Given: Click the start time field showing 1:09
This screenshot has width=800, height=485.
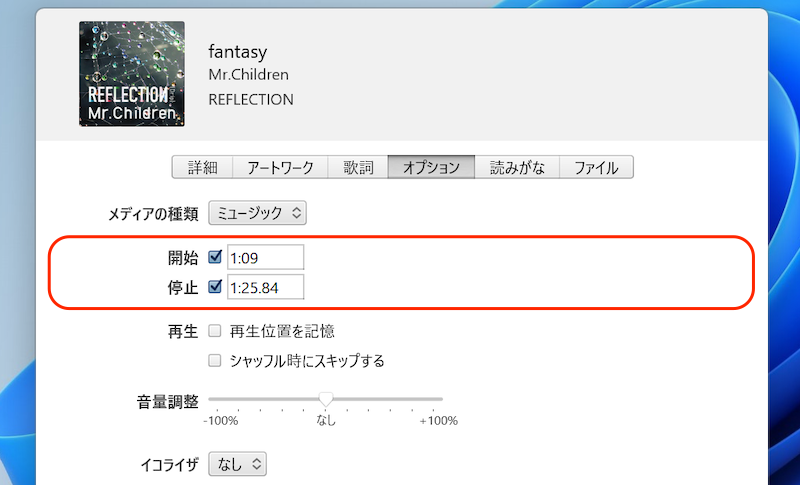Looking at the screenshot, I should 265,257.
